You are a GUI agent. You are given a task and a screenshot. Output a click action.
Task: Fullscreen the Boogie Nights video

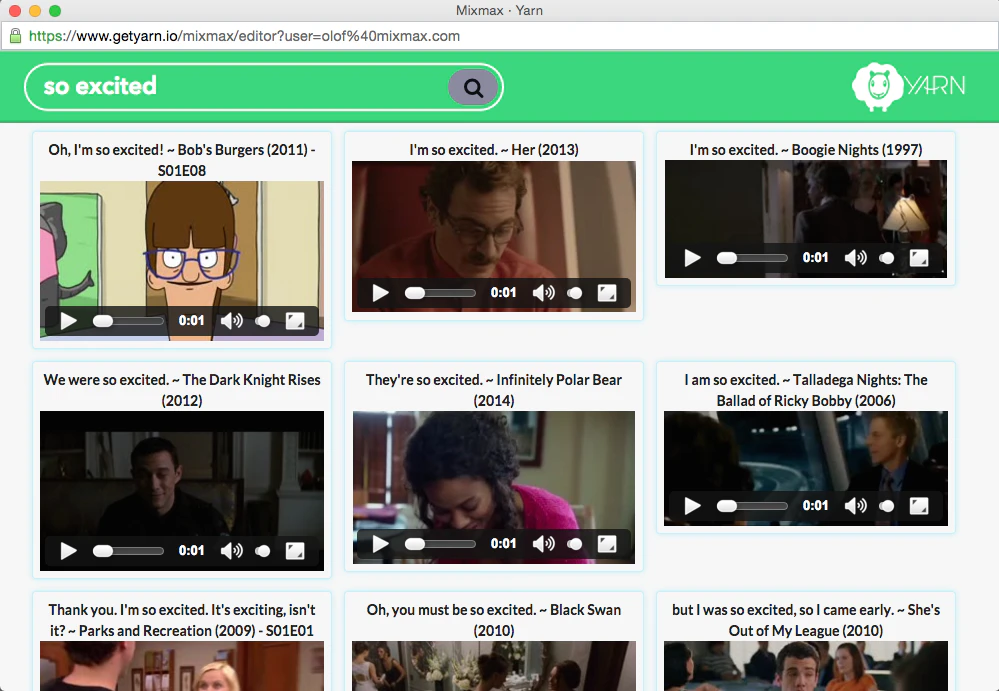(x=919, y=258)
